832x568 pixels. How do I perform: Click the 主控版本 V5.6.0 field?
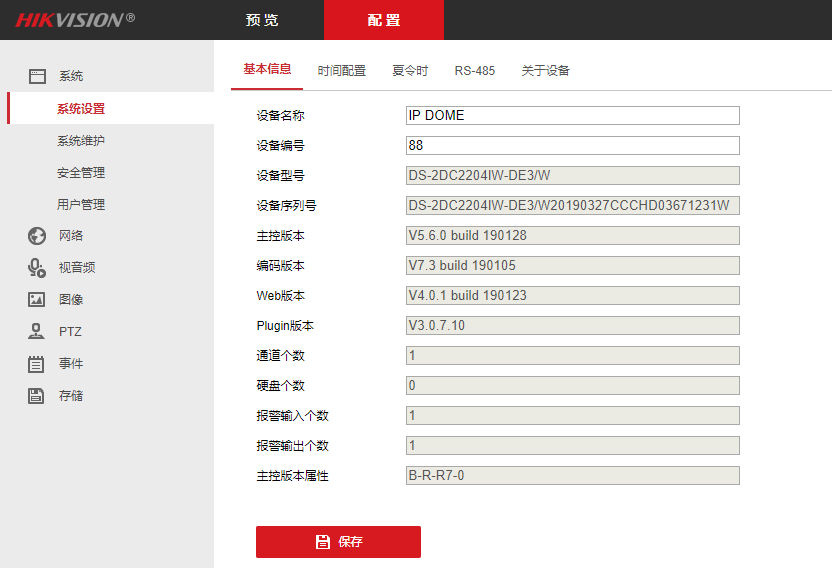[573, 235]
